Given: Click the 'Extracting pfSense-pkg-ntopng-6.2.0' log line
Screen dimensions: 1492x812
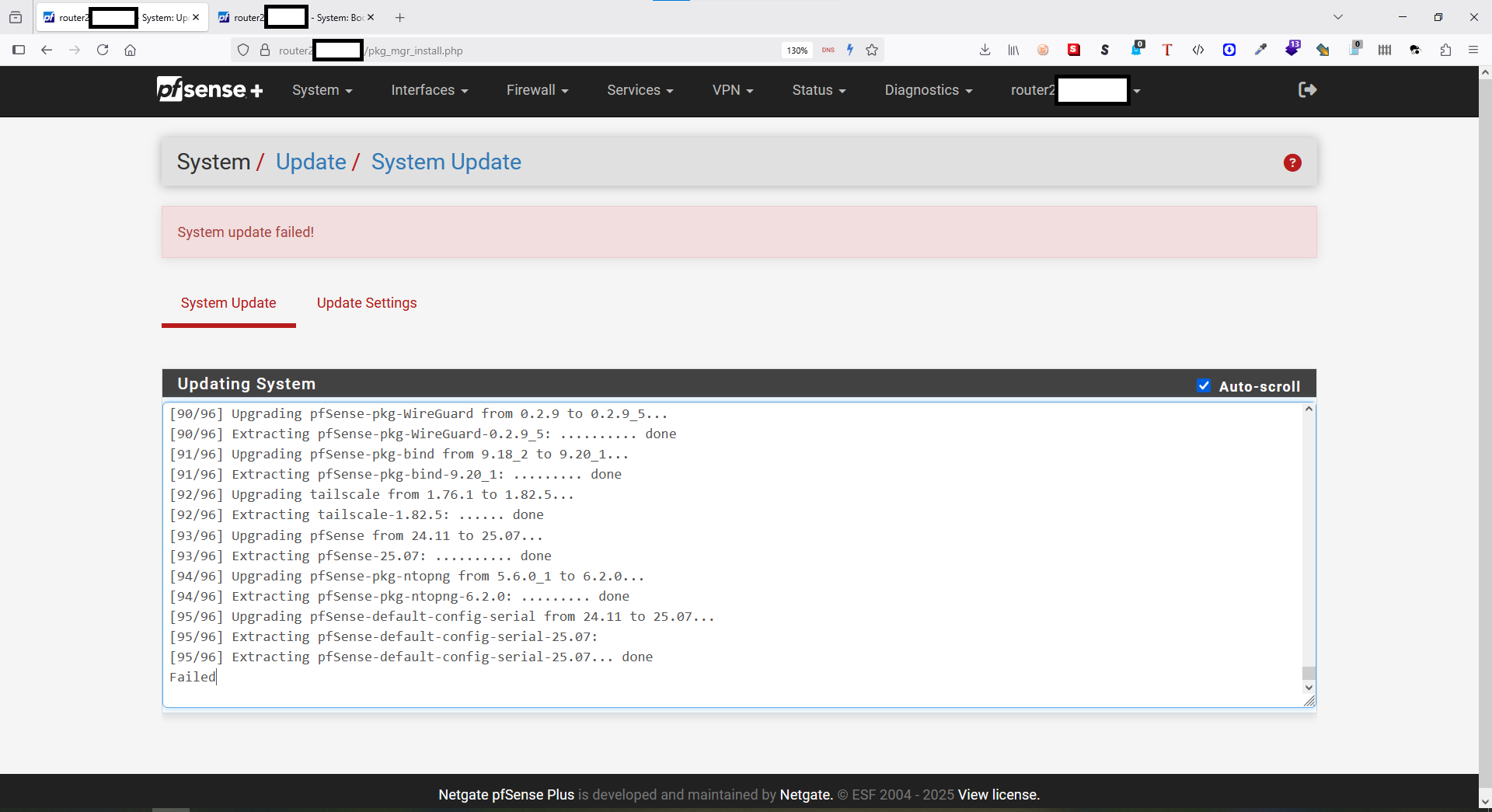Looking at the screenshot, I should click(399, 596).
